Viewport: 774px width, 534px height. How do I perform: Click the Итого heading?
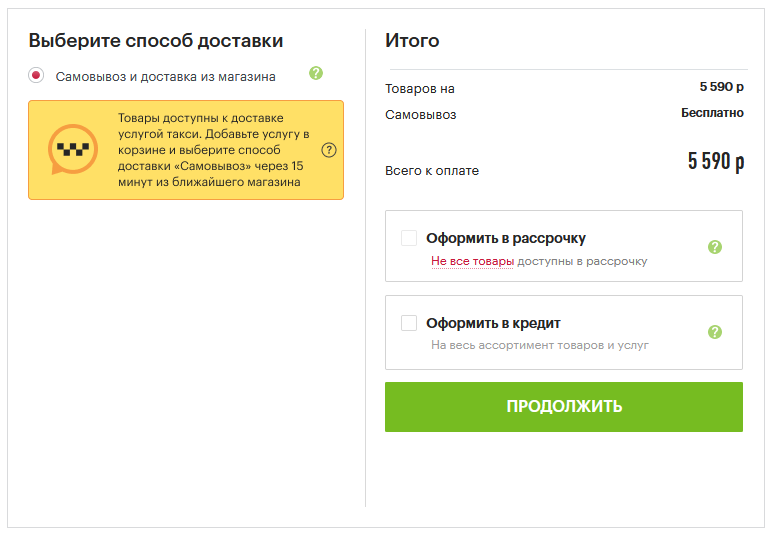click(412, 41)
